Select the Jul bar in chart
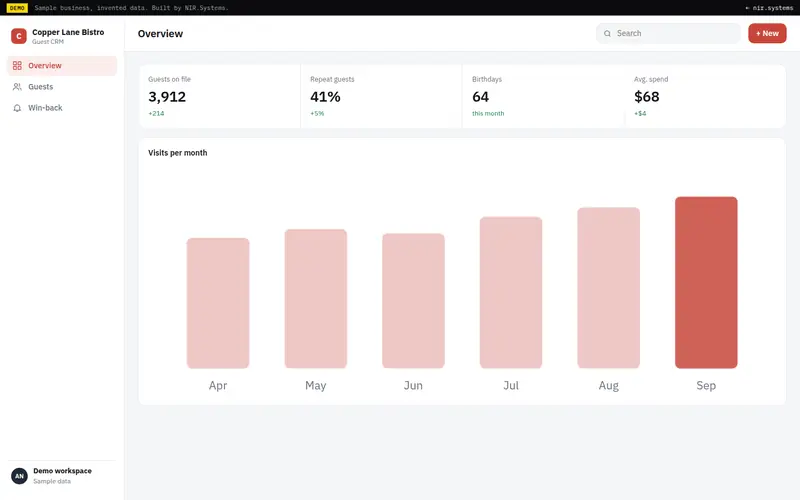 (511, 292)
